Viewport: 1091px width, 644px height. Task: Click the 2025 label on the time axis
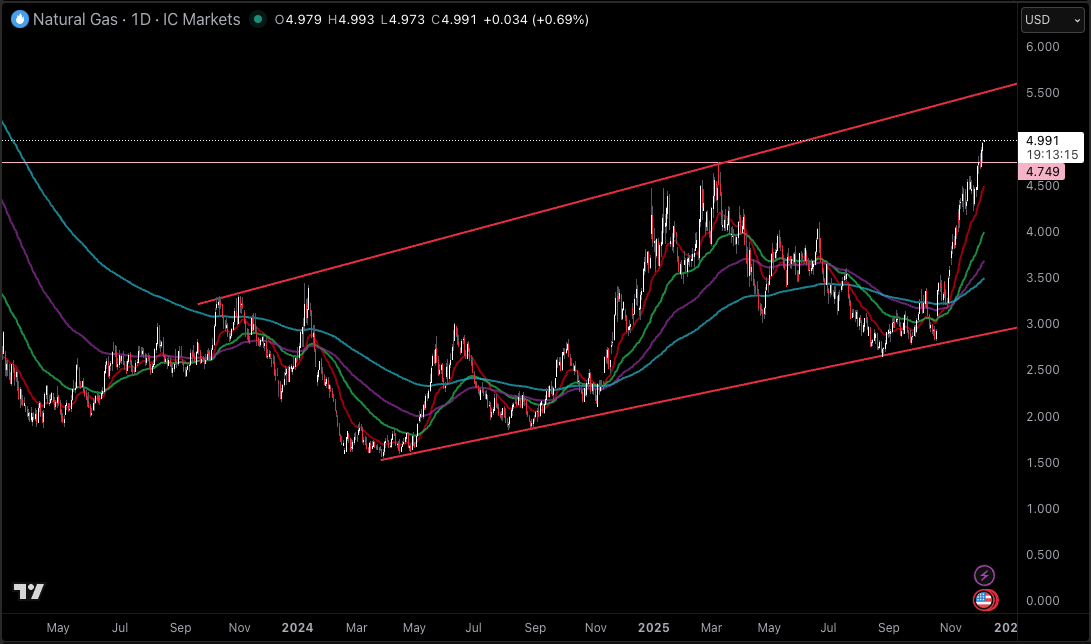[653, 628]
